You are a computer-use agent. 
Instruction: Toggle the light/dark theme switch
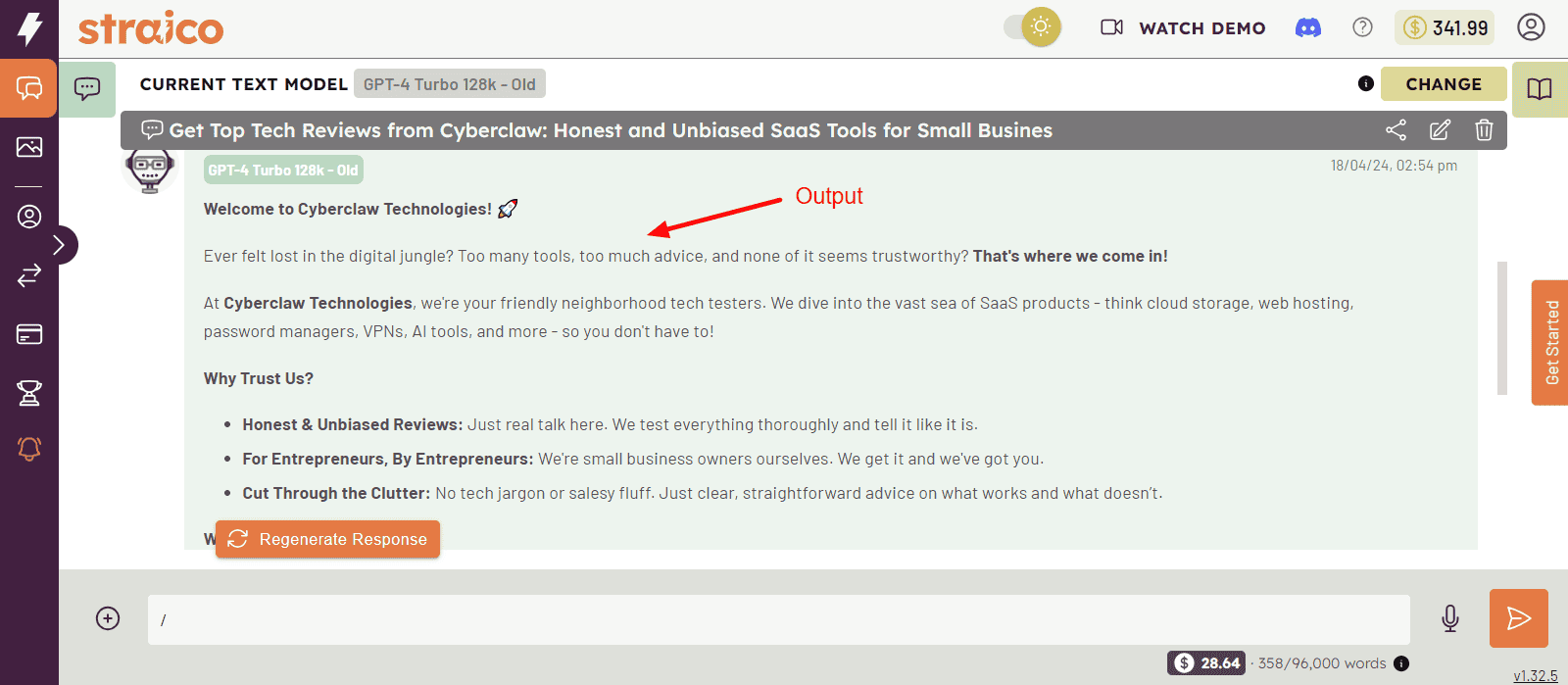pos(1032,27)
